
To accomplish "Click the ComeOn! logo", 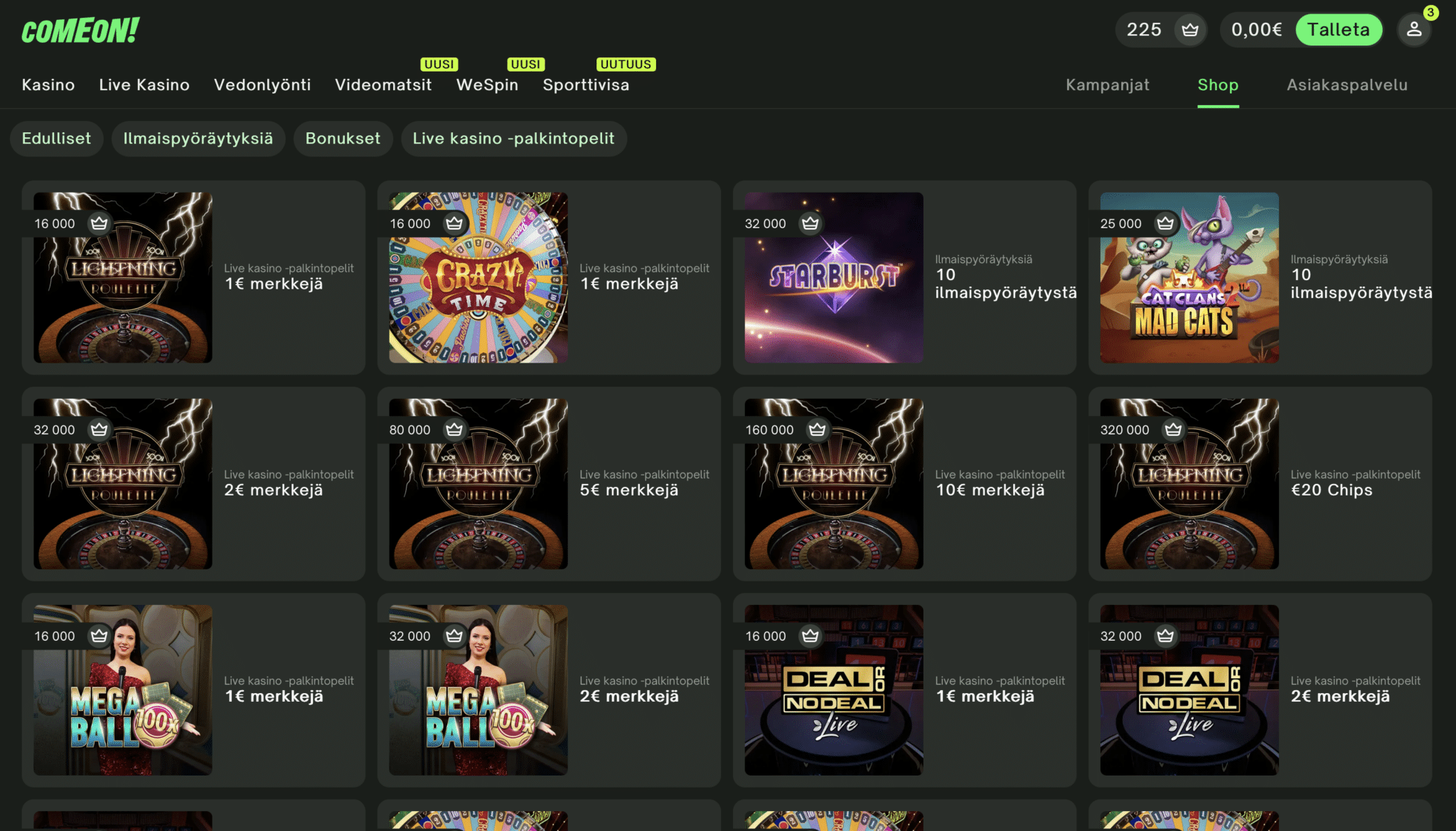I will point(80,31).
